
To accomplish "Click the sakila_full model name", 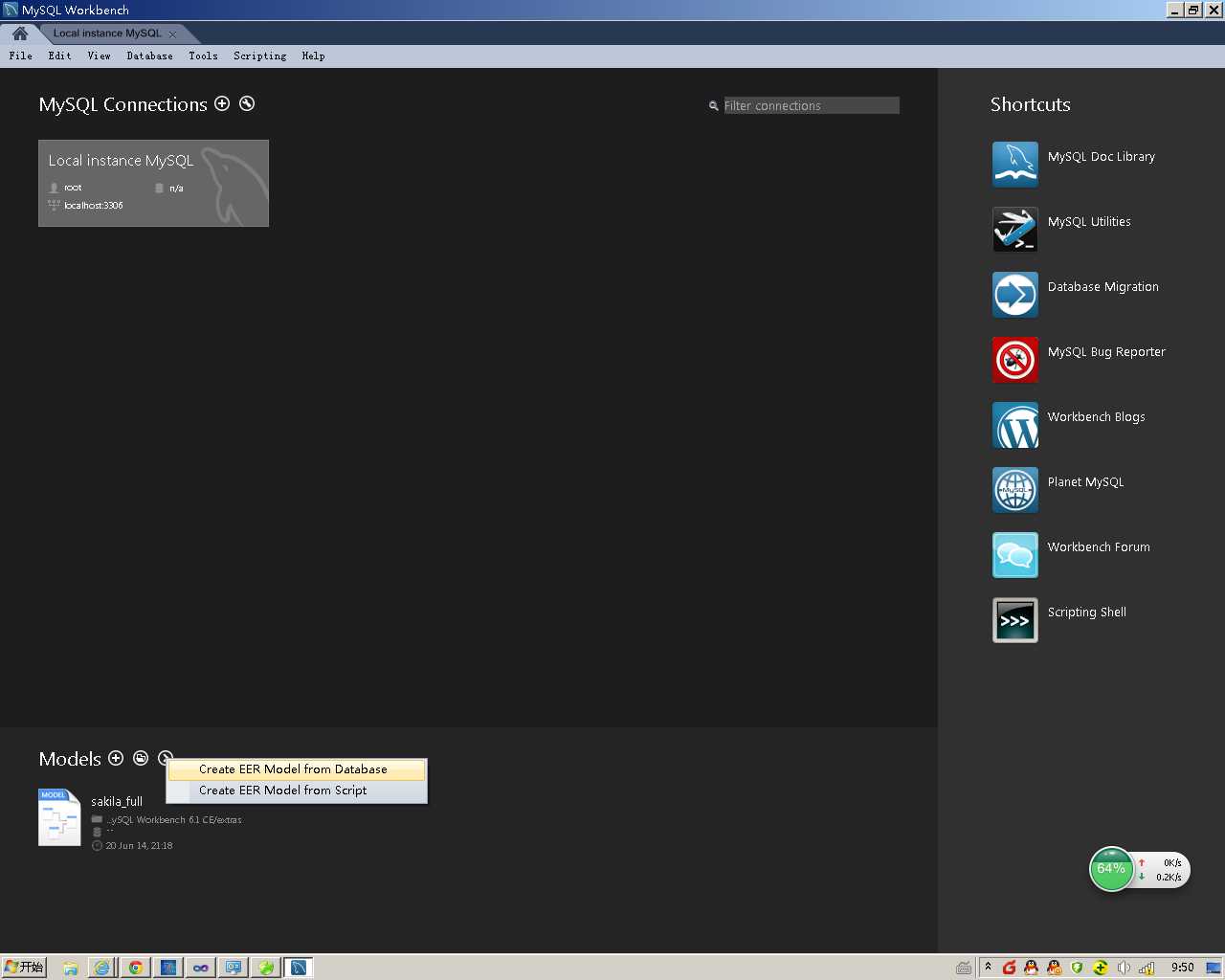I will pos(117,802).
